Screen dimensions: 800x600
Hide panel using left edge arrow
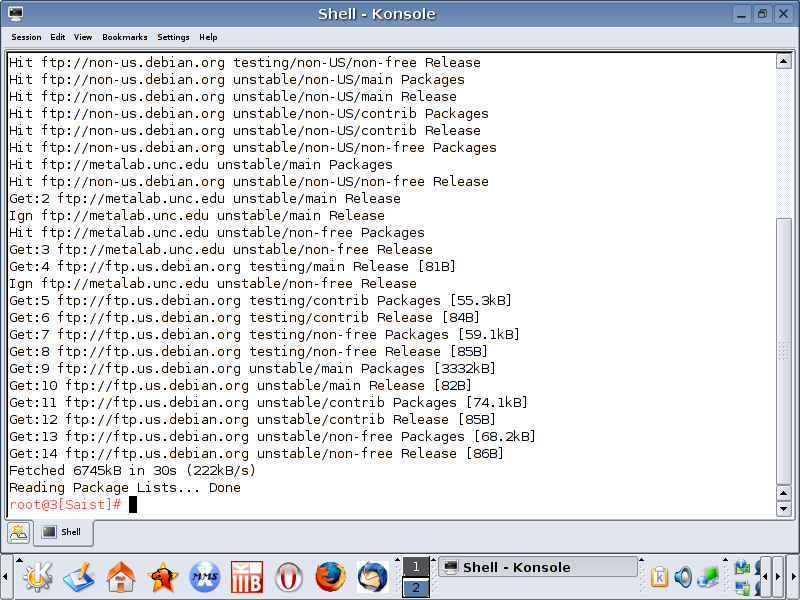pyautogui.click(x=6, y=577)
